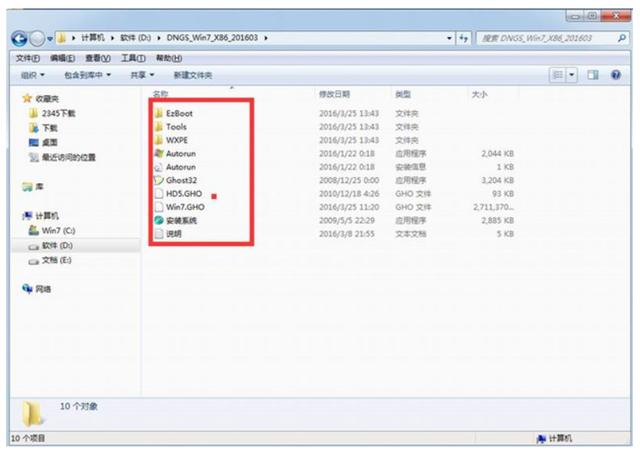Select the HD5.GHO file icon
Image resolution: width=640 pixels, height=452 pixels.
pos(159,194)
